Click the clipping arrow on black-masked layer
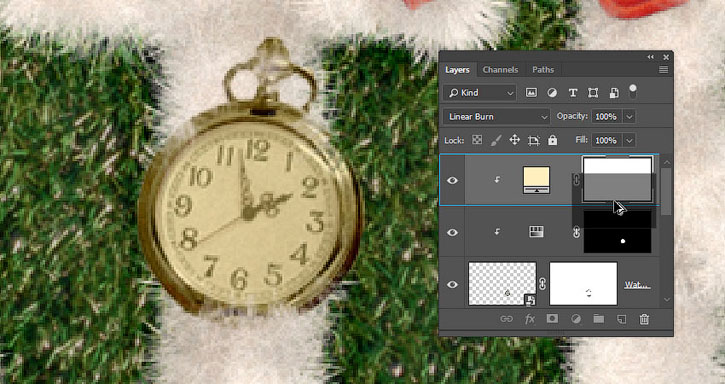The height and width of the screenshot is (384, 725). click(497, 232)
